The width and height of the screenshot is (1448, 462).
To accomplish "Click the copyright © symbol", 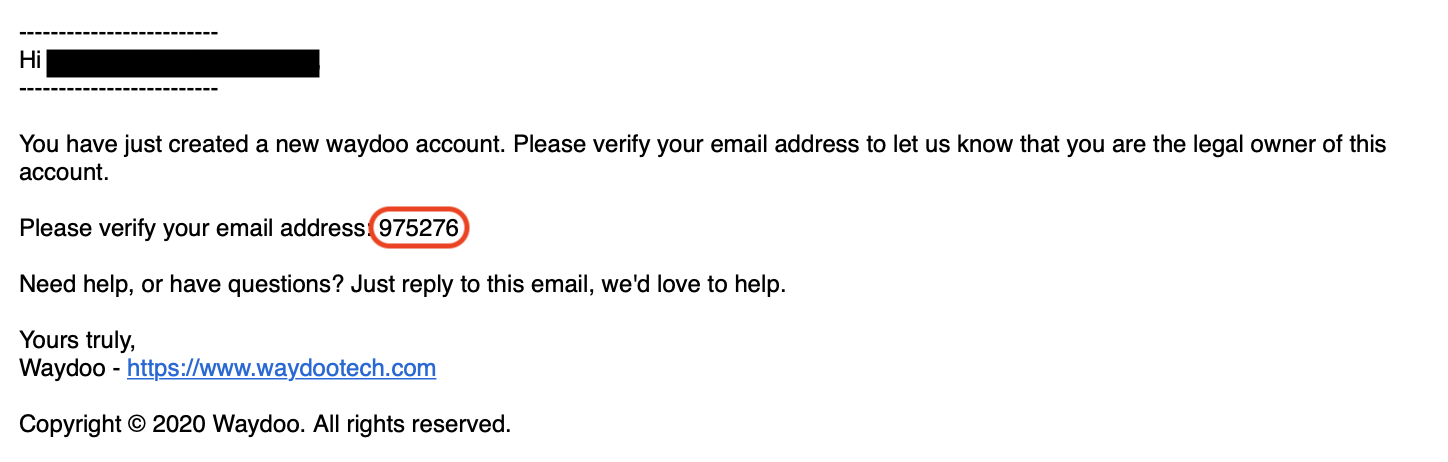I will (137, 425).
